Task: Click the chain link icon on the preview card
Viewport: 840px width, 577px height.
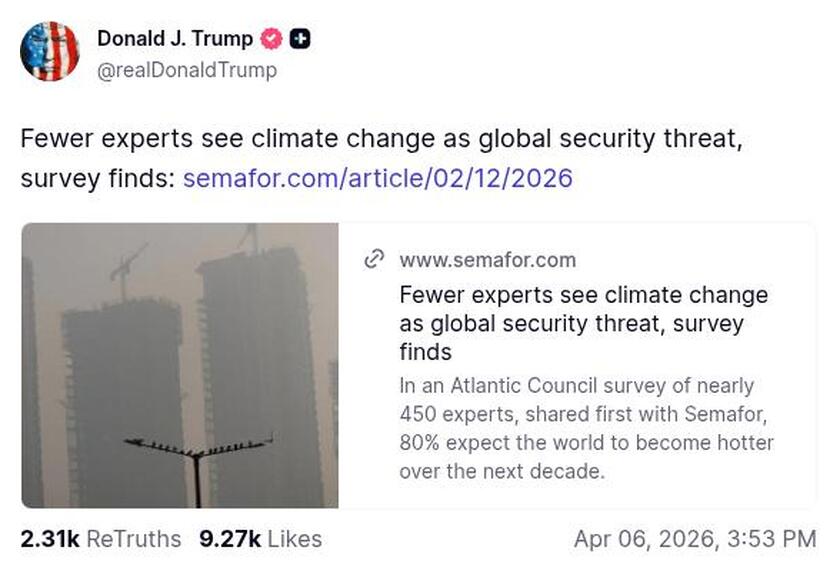Action: (376, 260)
